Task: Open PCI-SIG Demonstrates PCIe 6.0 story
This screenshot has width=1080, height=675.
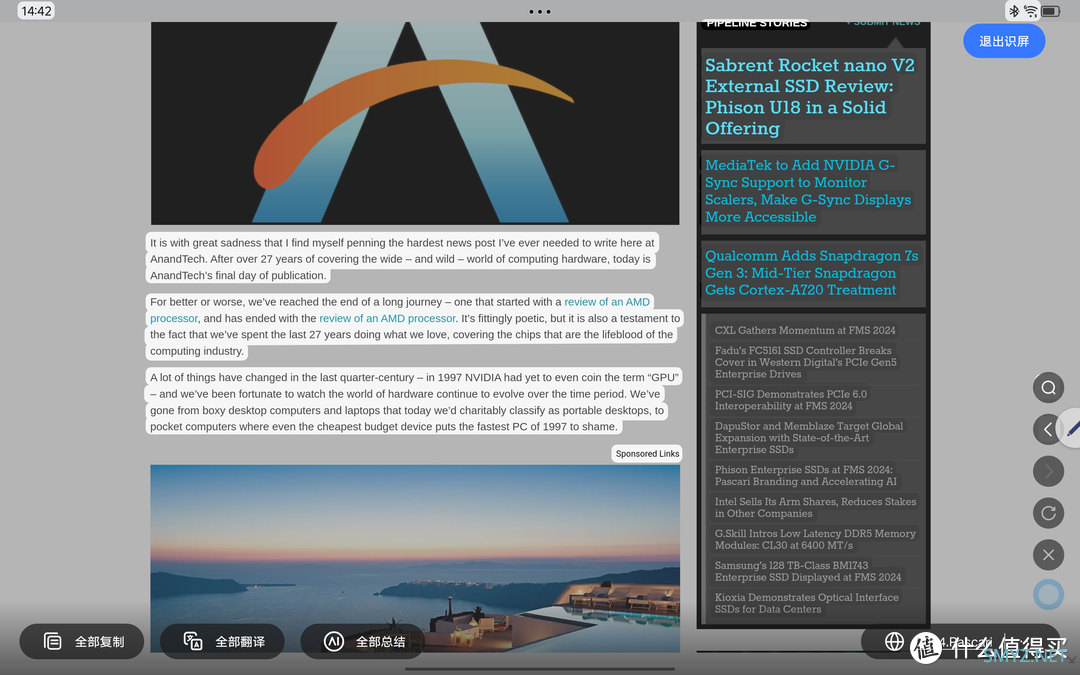Action: coord(791,400)
